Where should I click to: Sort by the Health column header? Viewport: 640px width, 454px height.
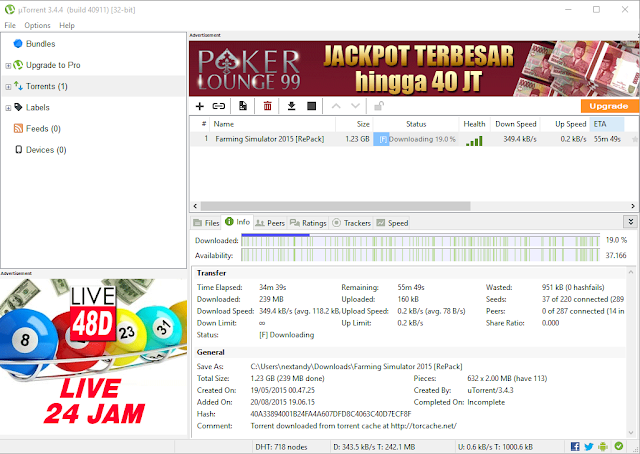coord(474,124)
